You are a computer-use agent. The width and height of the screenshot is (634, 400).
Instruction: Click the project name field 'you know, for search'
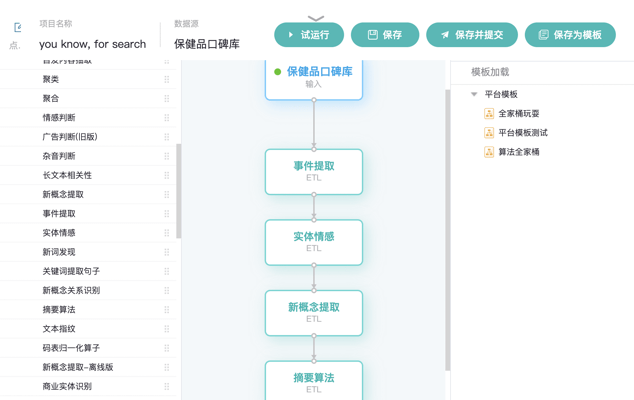coord(93,44)
